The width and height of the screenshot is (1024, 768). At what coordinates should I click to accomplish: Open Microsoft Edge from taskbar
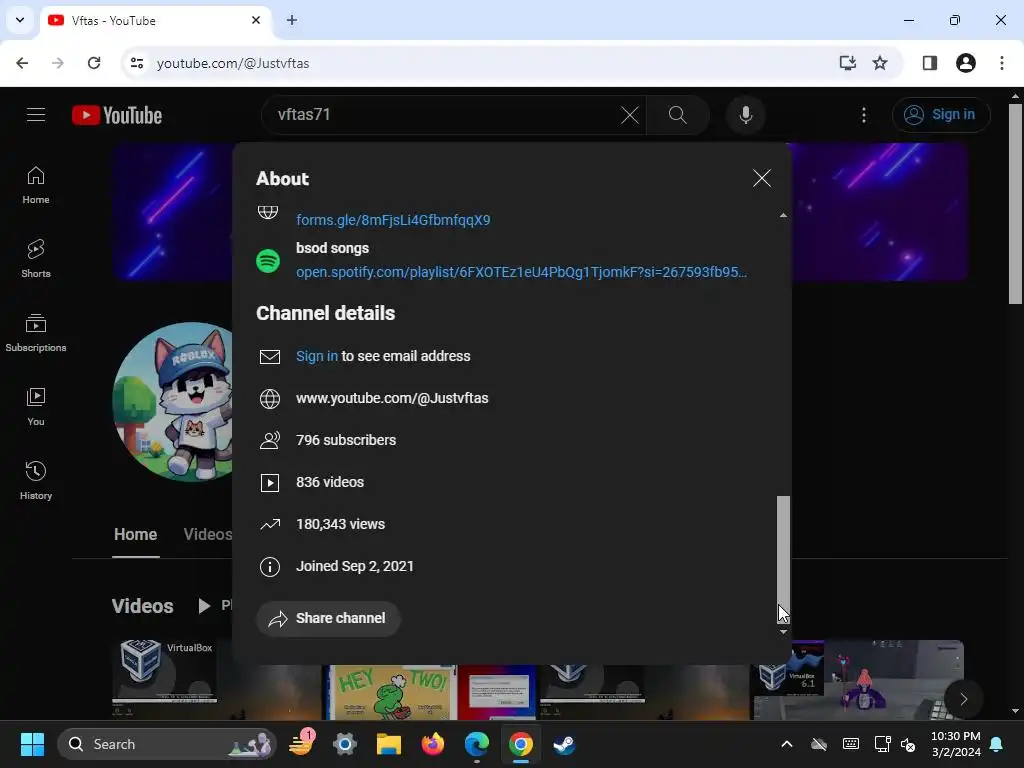click(476, 744)
